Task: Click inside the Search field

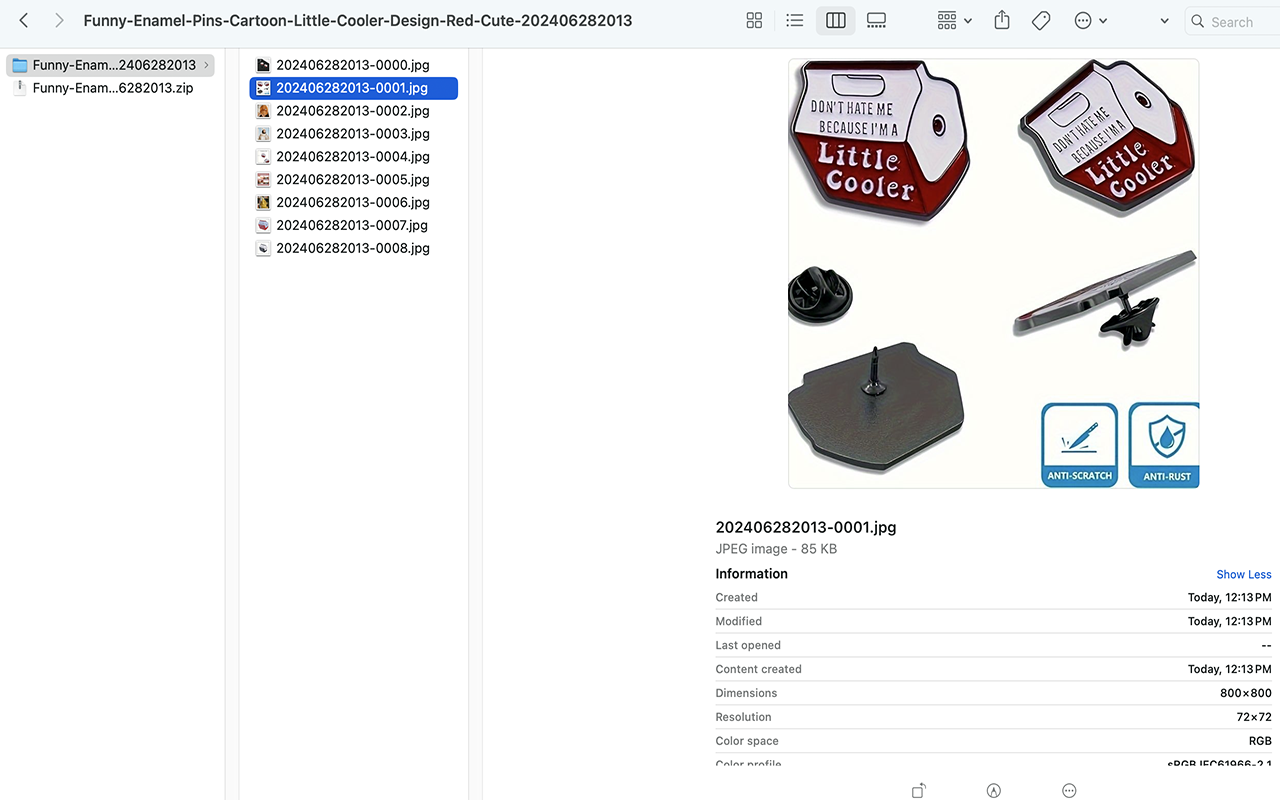Action: click(1230, 21)
